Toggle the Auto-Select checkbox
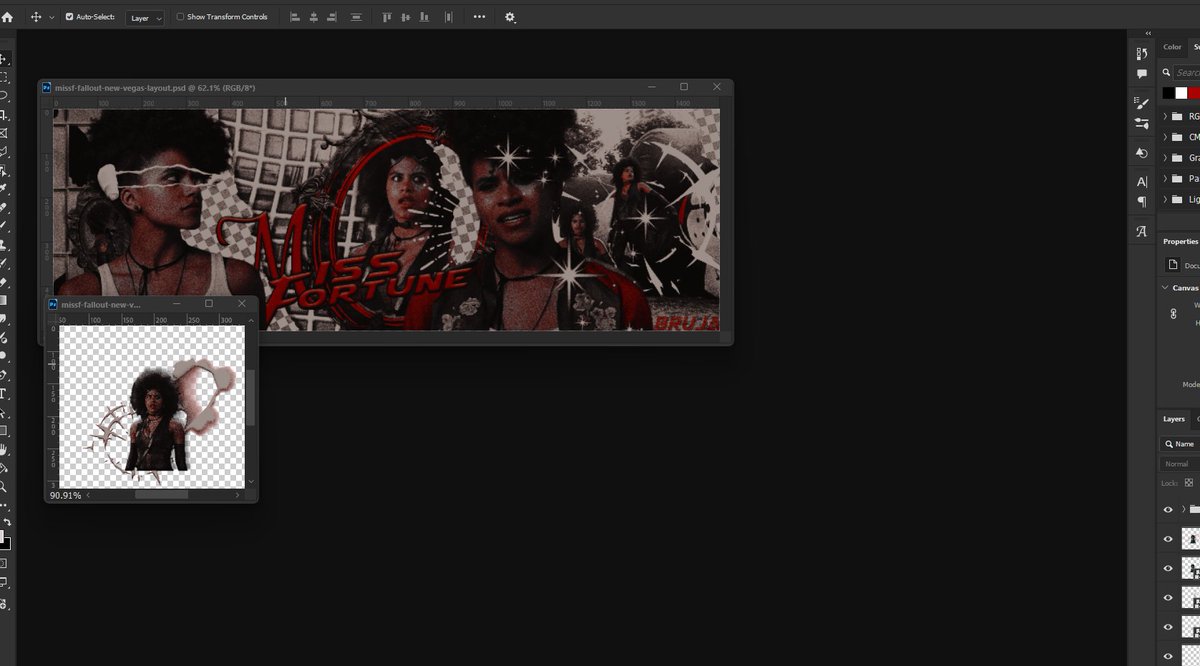1200x666 pixels. pos(69,17)
